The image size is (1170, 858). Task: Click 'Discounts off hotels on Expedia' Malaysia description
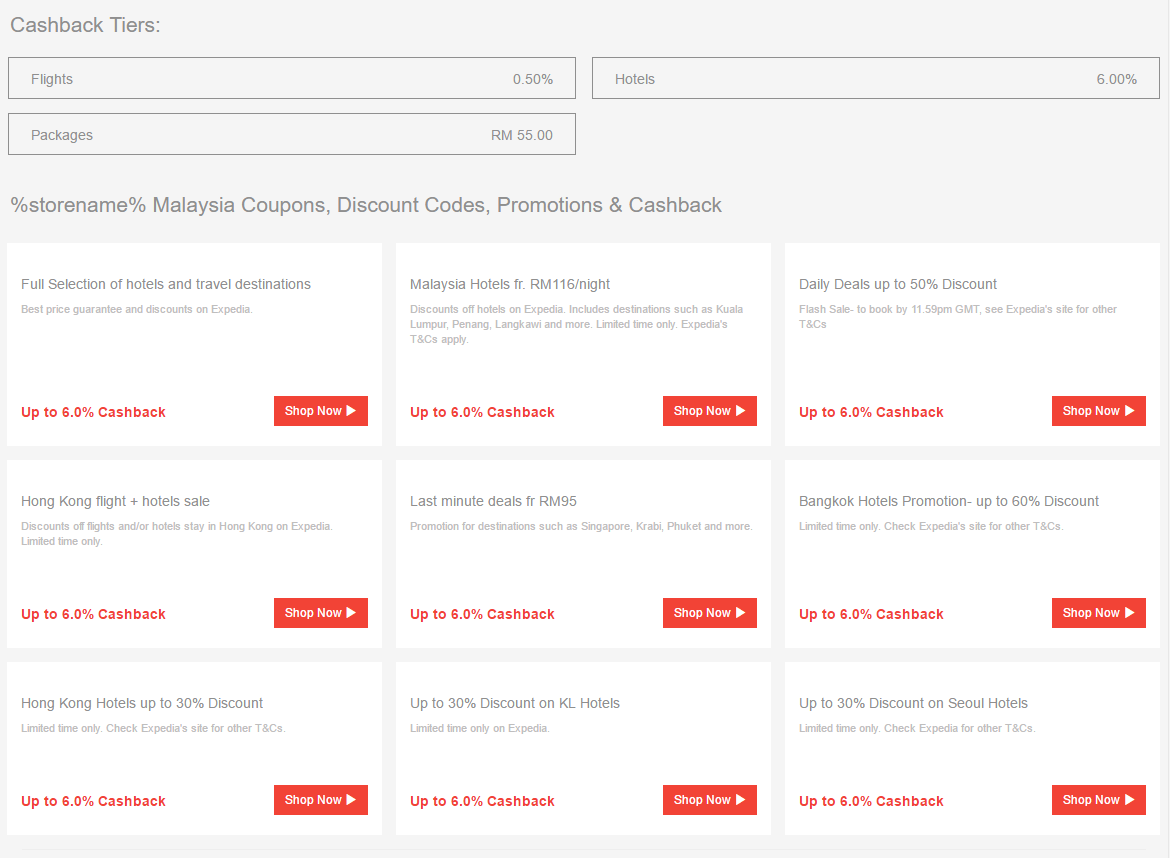(576, 325)
